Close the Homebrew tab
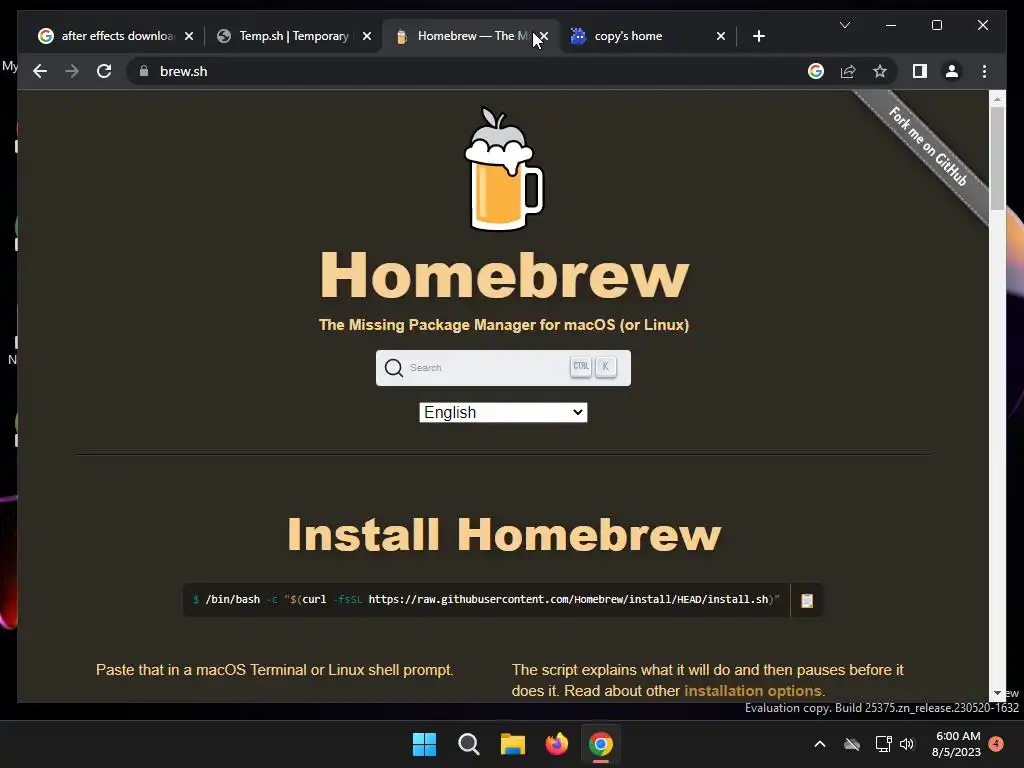This screenshot has height=768, width=1024. click(x=544, y=36)
